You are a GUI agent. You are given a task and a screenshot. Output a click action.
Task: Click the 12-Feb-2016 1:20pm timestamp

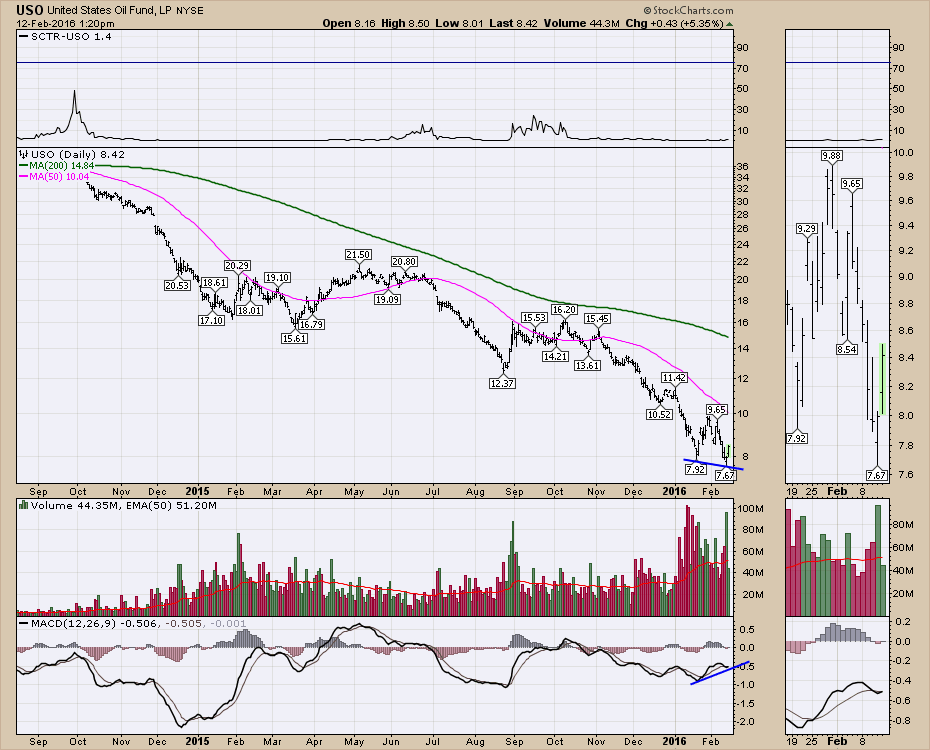point(65,24)
